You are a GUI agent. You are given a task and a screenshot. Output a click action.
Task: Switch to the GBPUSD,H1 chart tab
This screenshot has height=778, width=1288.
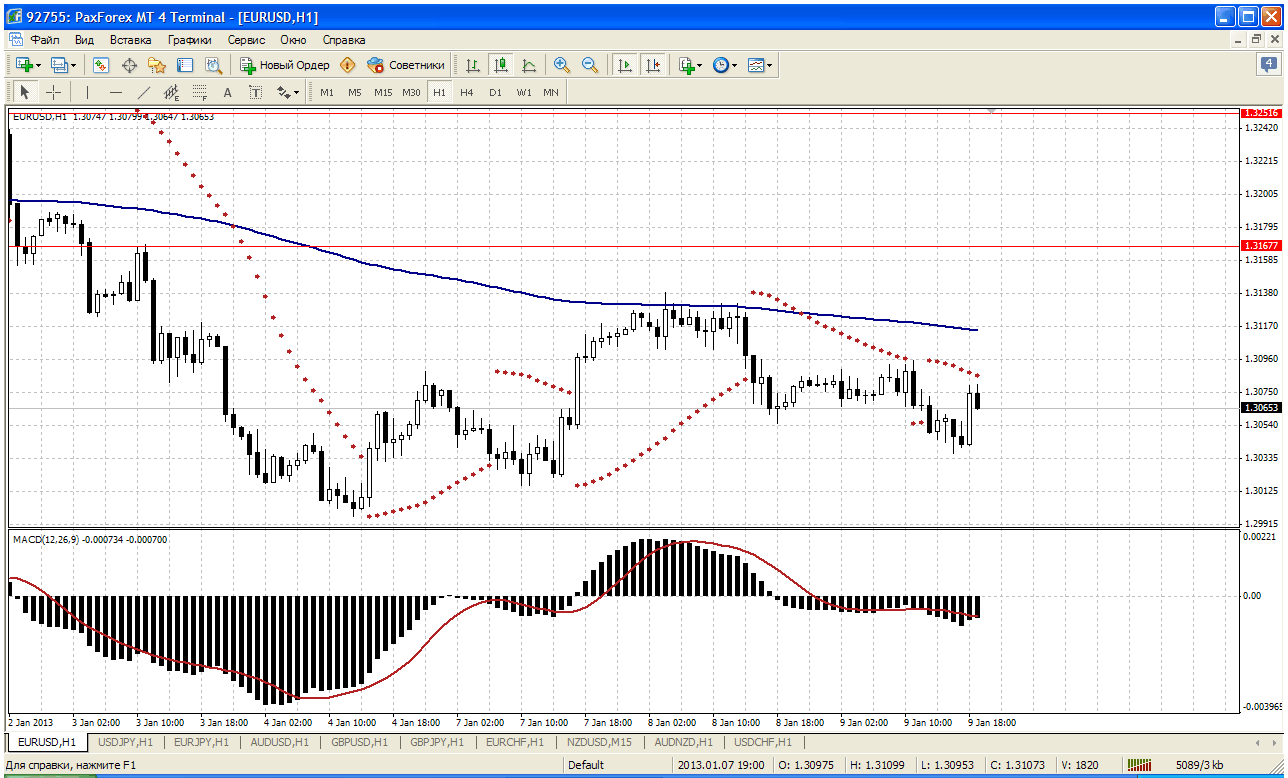click(361, 742)
